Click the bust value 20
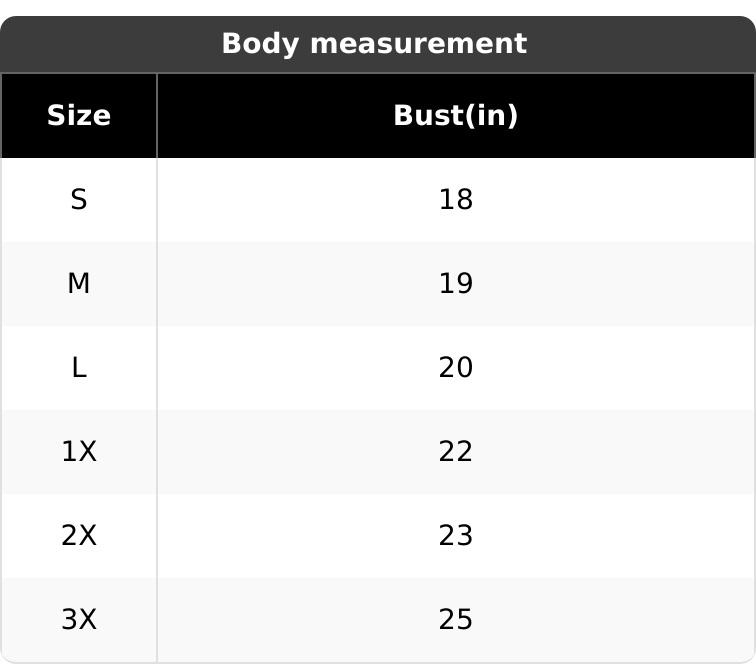Screen dimensions: 756x664 [x=455, y=368]
